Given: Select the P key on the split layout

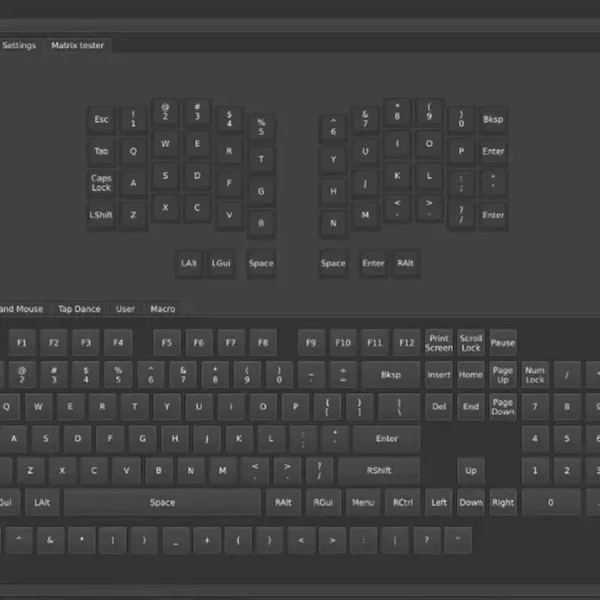Looking at the screenshot, I should 461,151.
